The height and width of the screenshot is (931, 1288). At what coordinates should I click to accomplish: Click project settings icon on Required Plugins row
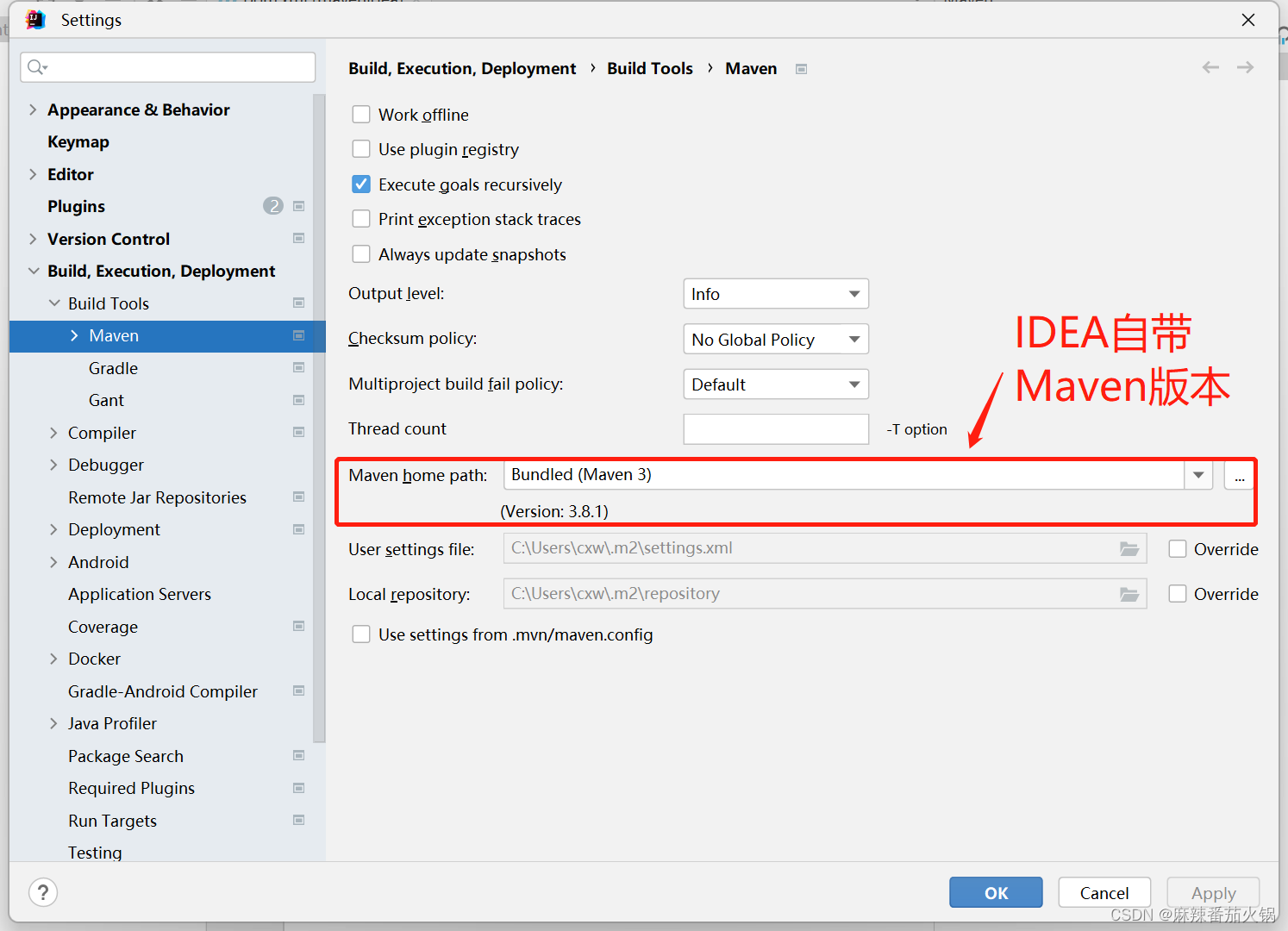click(299, 788)
